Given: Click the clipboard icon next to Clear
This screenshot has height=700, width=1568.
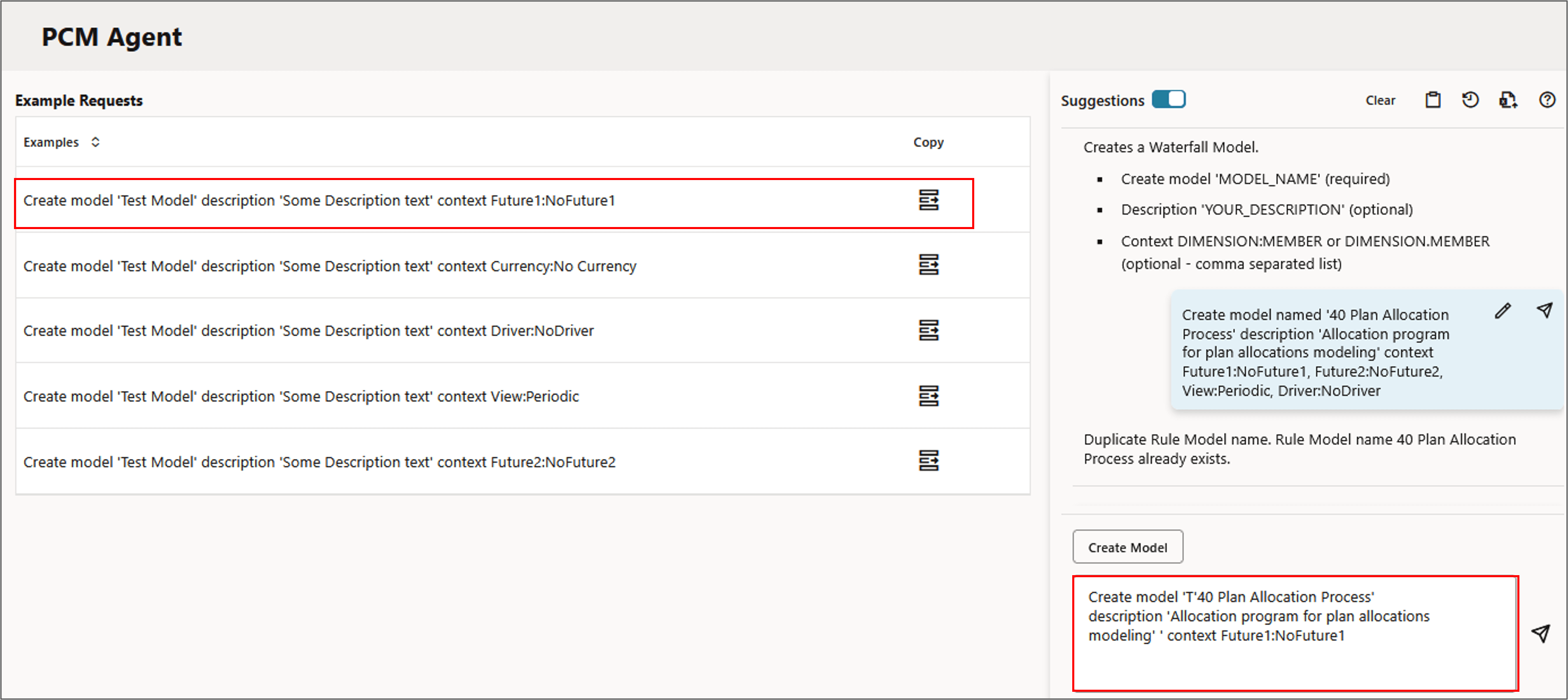Looking at the screenshot, I should point(1433,100).
